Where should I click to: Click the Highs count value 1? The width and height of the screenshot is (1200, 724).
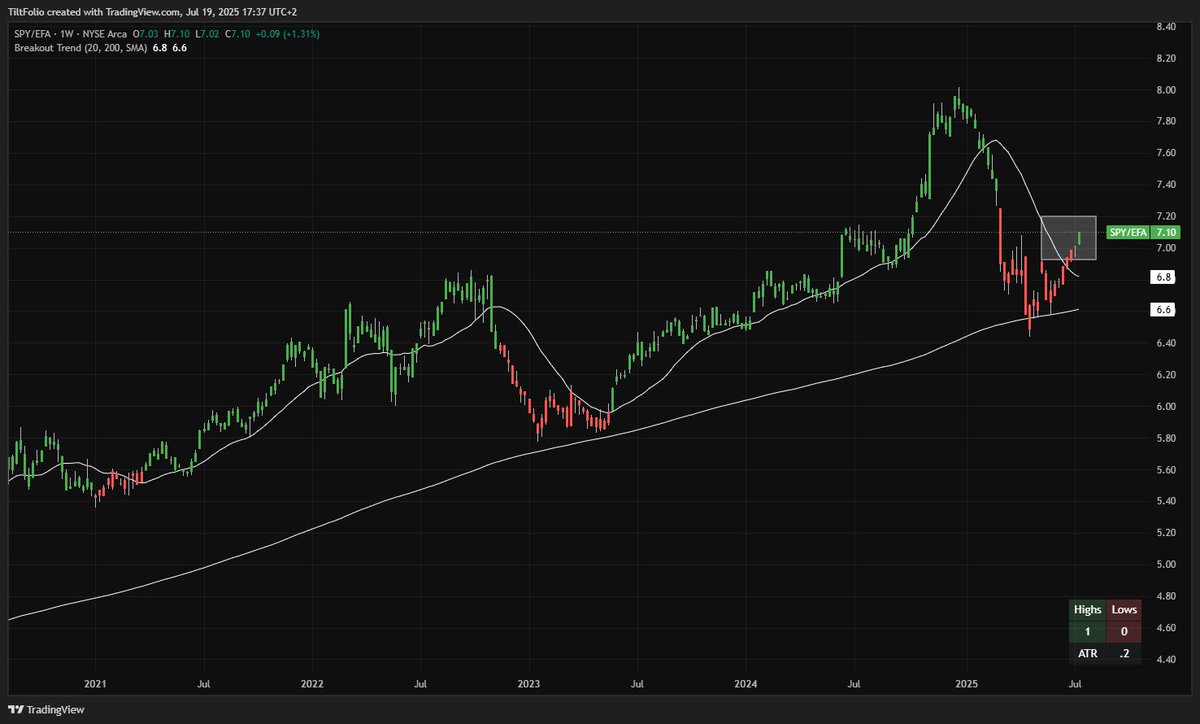[1088, 632]
